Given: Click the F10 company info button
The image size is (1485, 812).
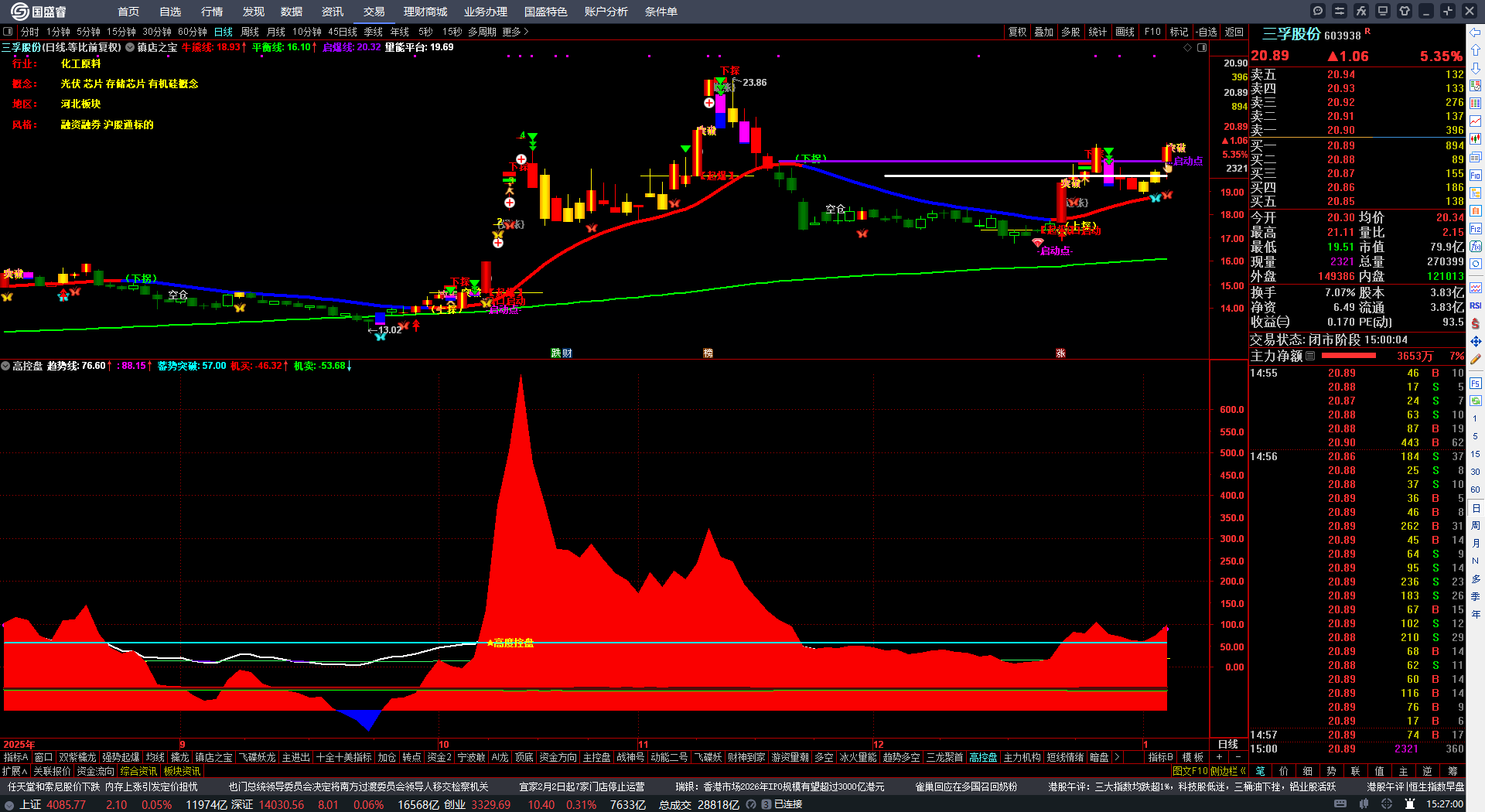Looking at the screenshot, I should point(1152,32).
